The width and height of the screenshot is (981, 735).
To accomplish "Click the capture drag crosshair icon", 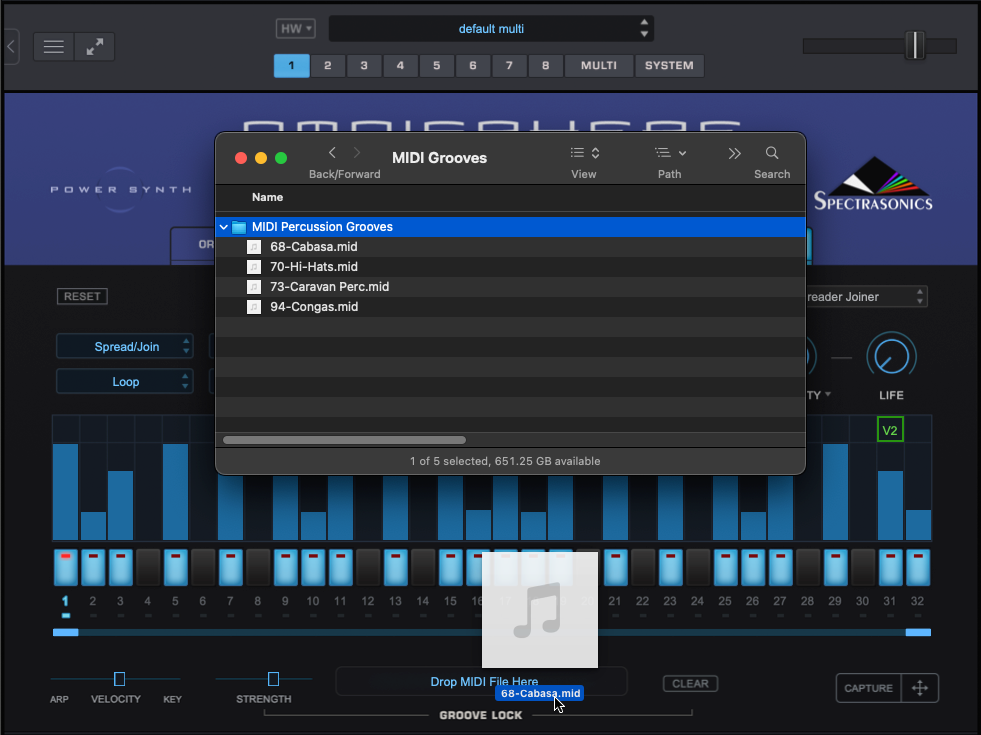I will pos(920,688).
